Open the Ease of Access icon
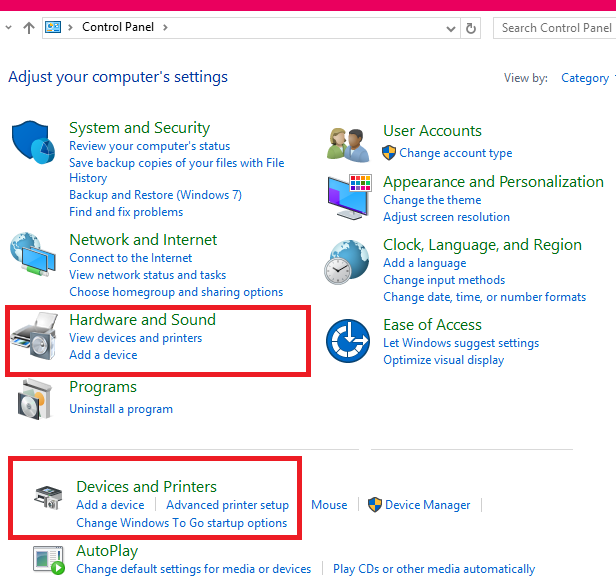Screen dimensions: 616x588 tap(348, 342)
